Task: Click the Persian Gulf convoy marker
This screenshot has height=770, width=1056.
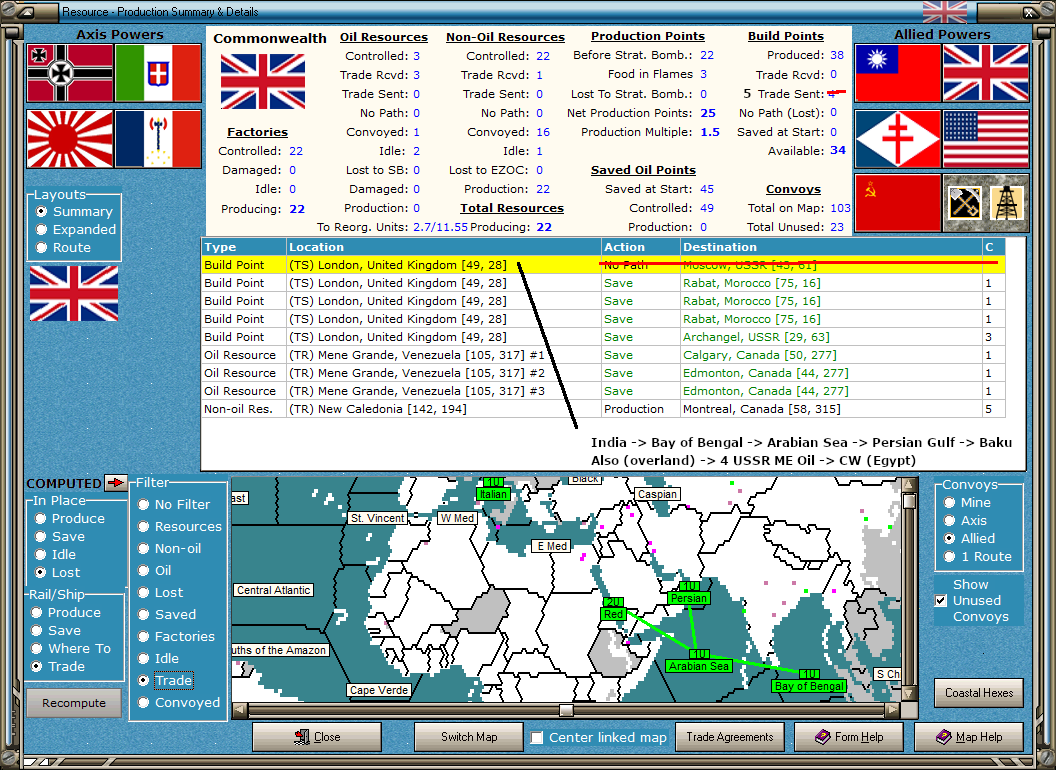Action: pos(688,598)
